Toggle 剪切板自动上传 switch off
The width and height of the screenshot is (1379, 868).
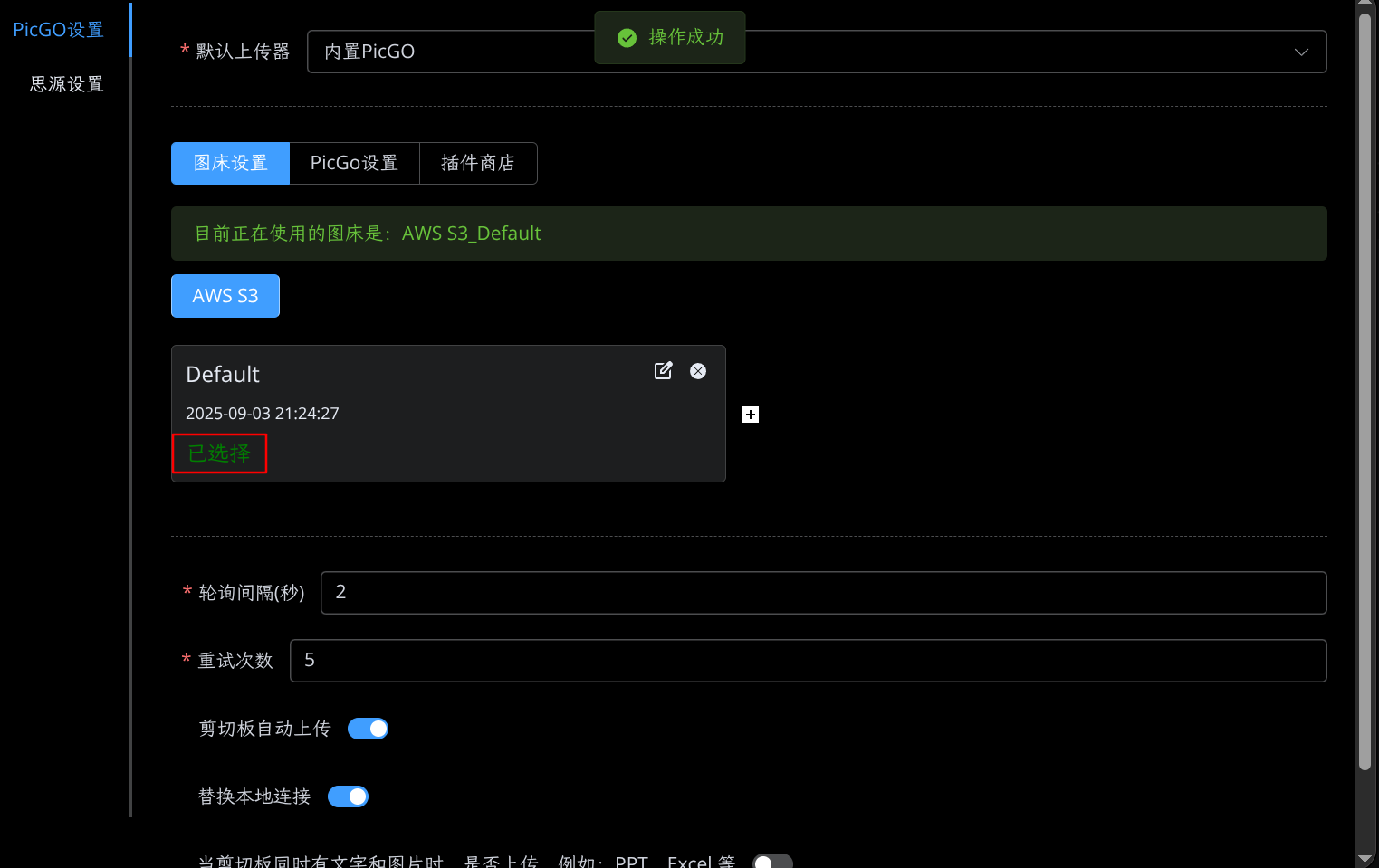(368, 729)
